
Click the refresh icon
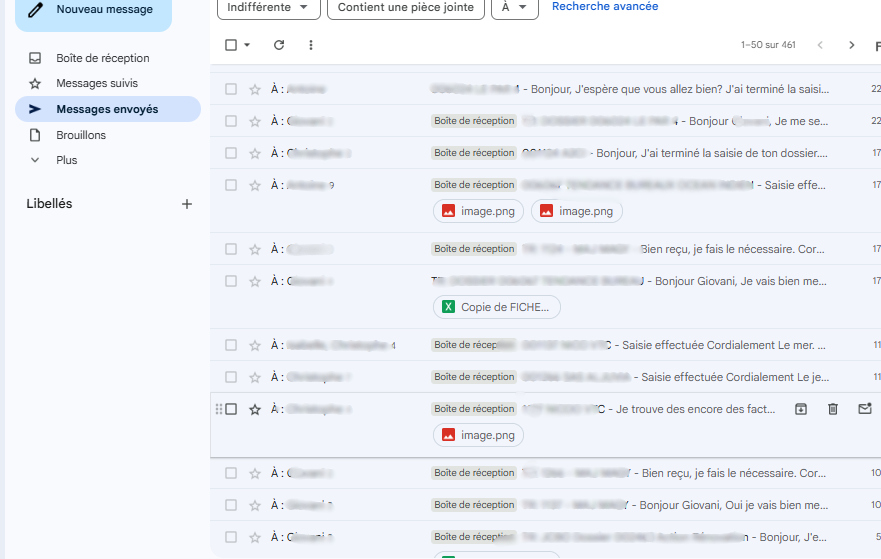pos(279,45)
